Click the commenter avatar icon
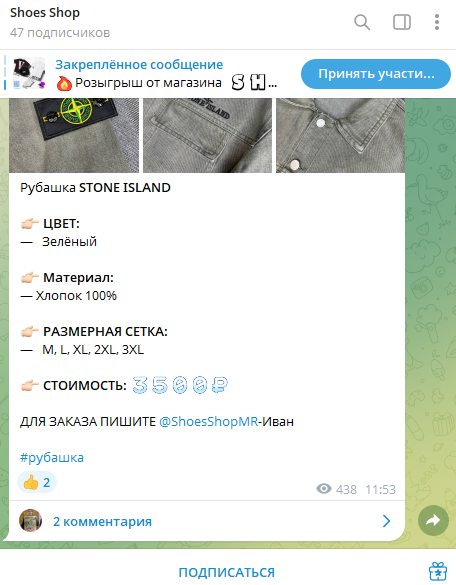The width and height of the screenshot is (456, 585). click(x=30, y=520)
